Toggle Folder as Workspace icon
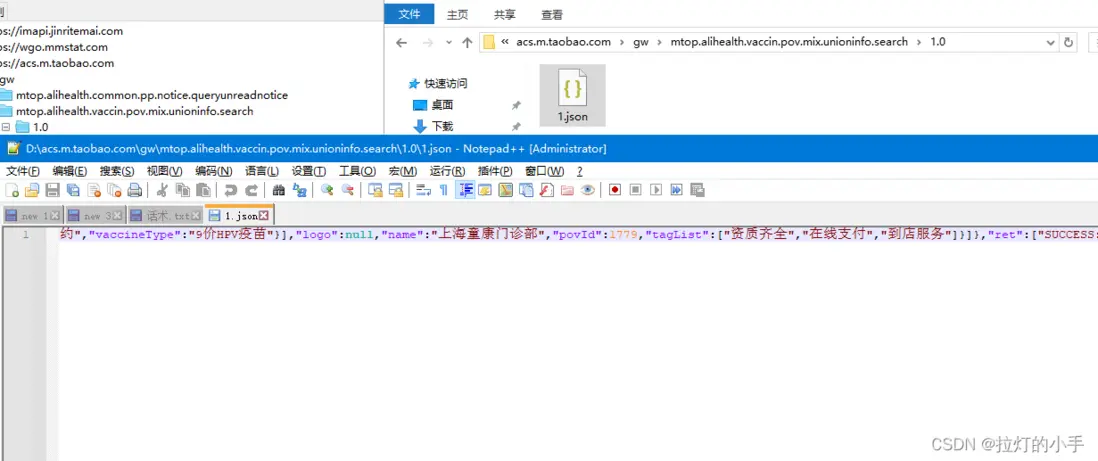 tap(567, 190)
